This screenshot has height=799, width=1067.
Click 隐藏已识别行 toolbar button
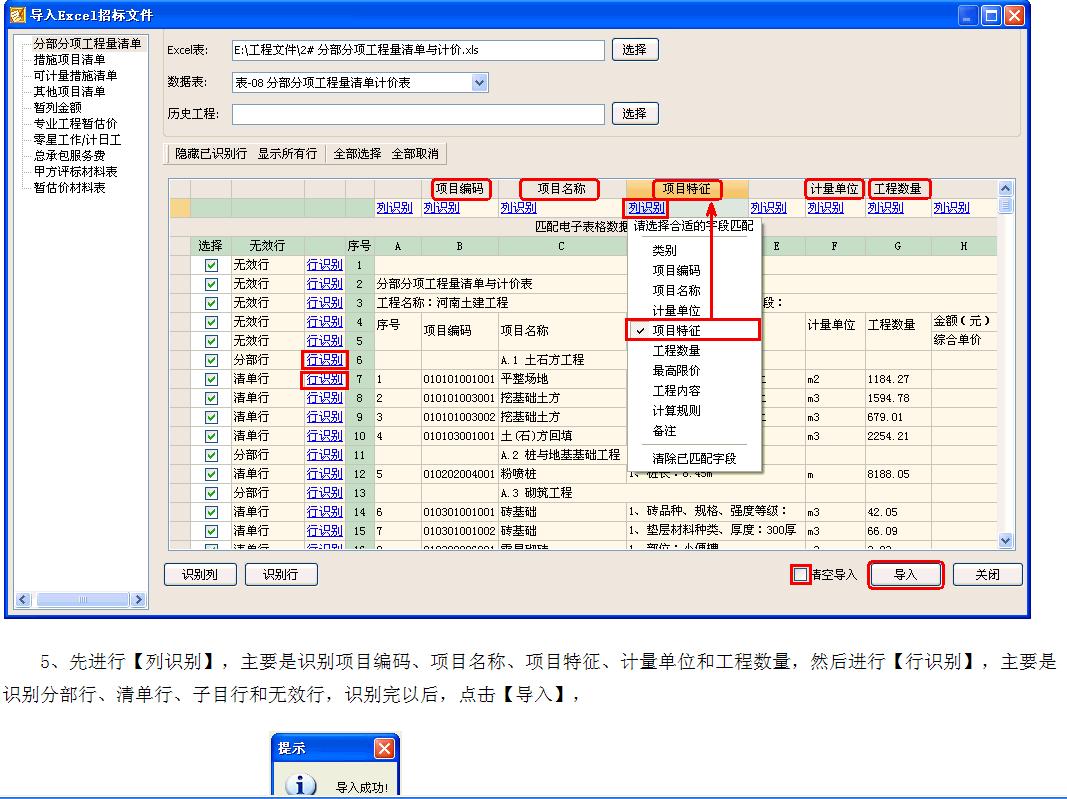click(211, 154)
